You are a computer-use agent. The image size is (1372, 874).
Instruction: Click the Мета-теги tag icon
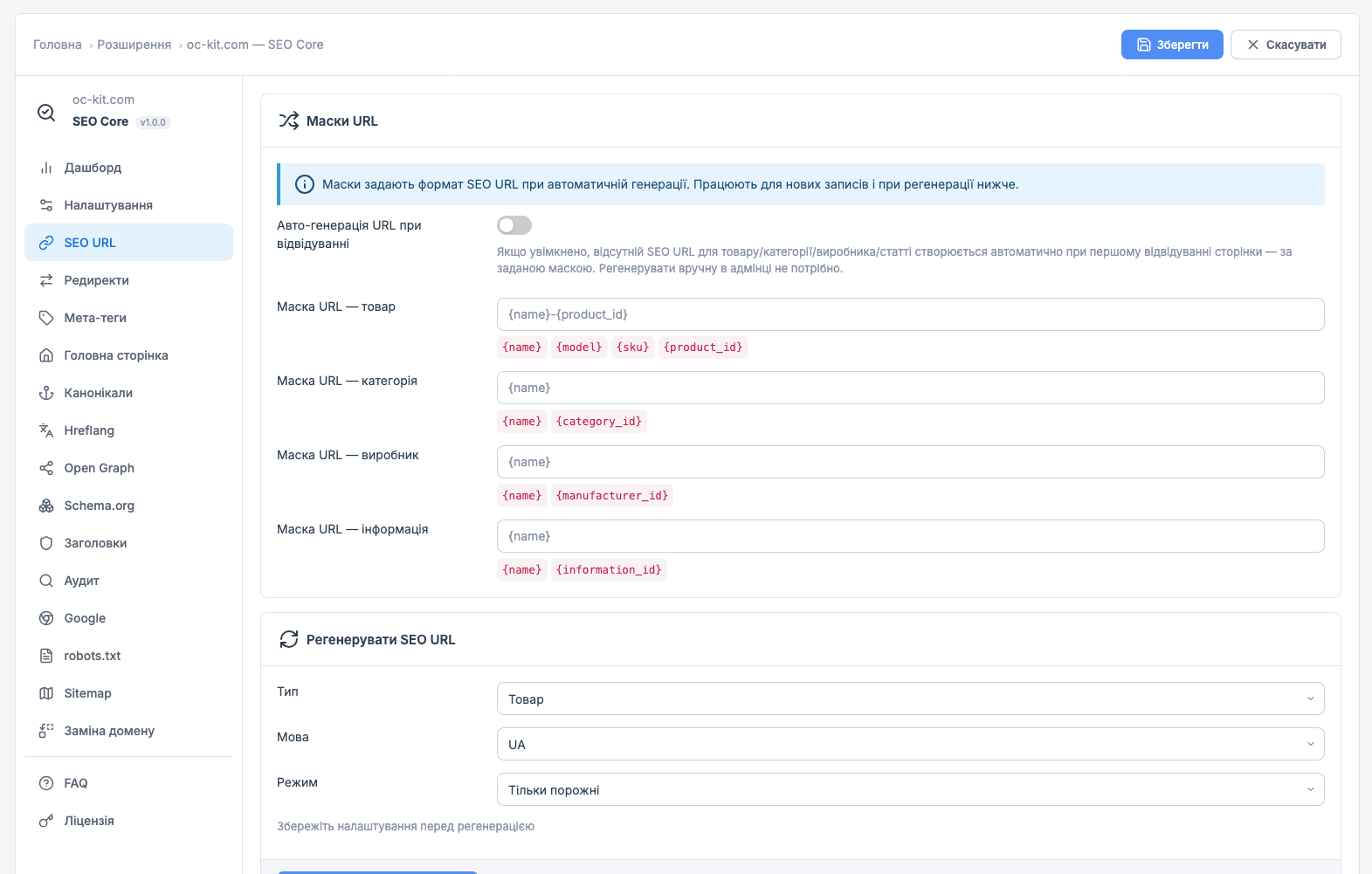[x=46, y=318]
